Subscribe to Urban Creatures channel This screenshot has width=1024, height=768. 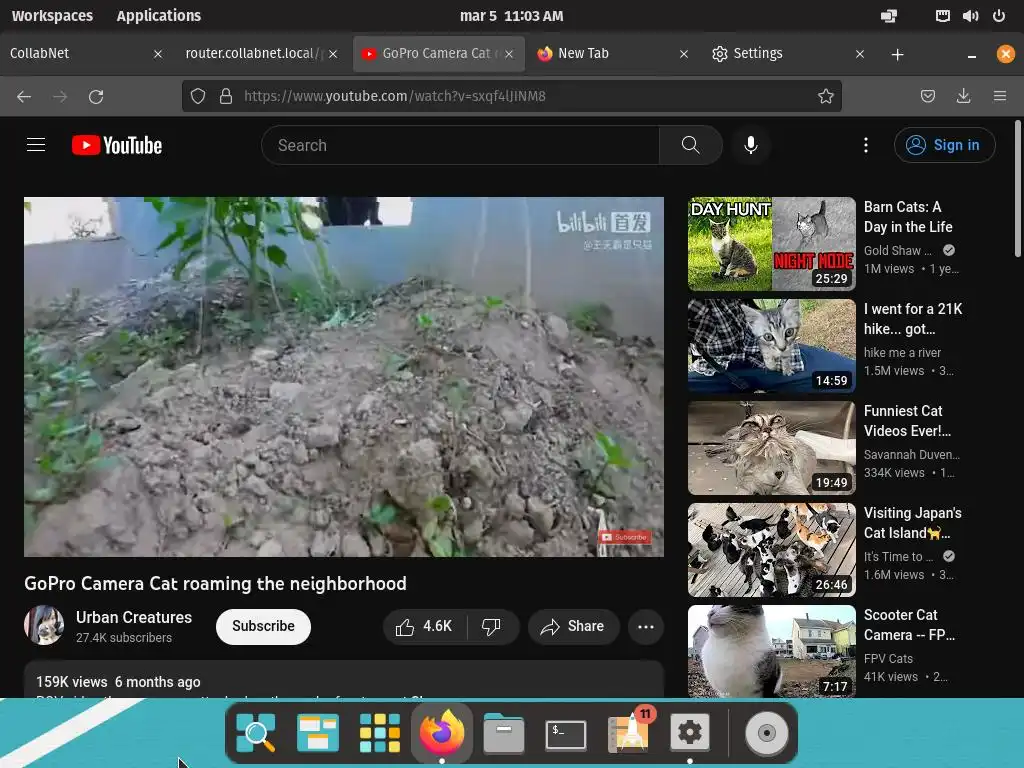[263, 626]
